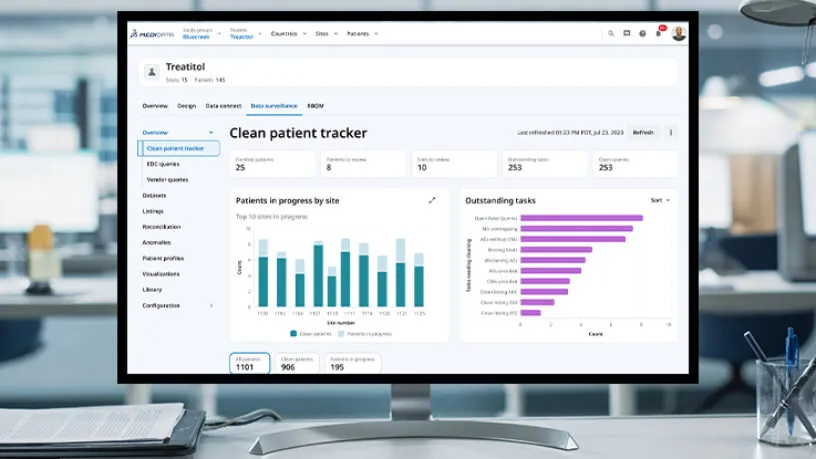The height and width of the screenshot is (459, 816).
Task: Open the search icon in header
Action: [x=611, y=33]
